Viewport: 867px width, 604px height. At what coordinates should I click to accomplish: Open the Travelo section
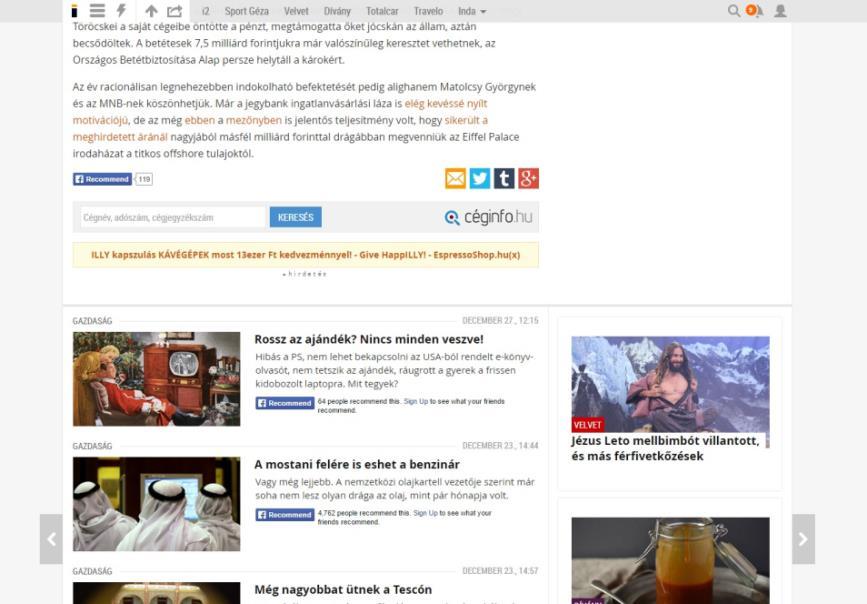pos(429,11)
